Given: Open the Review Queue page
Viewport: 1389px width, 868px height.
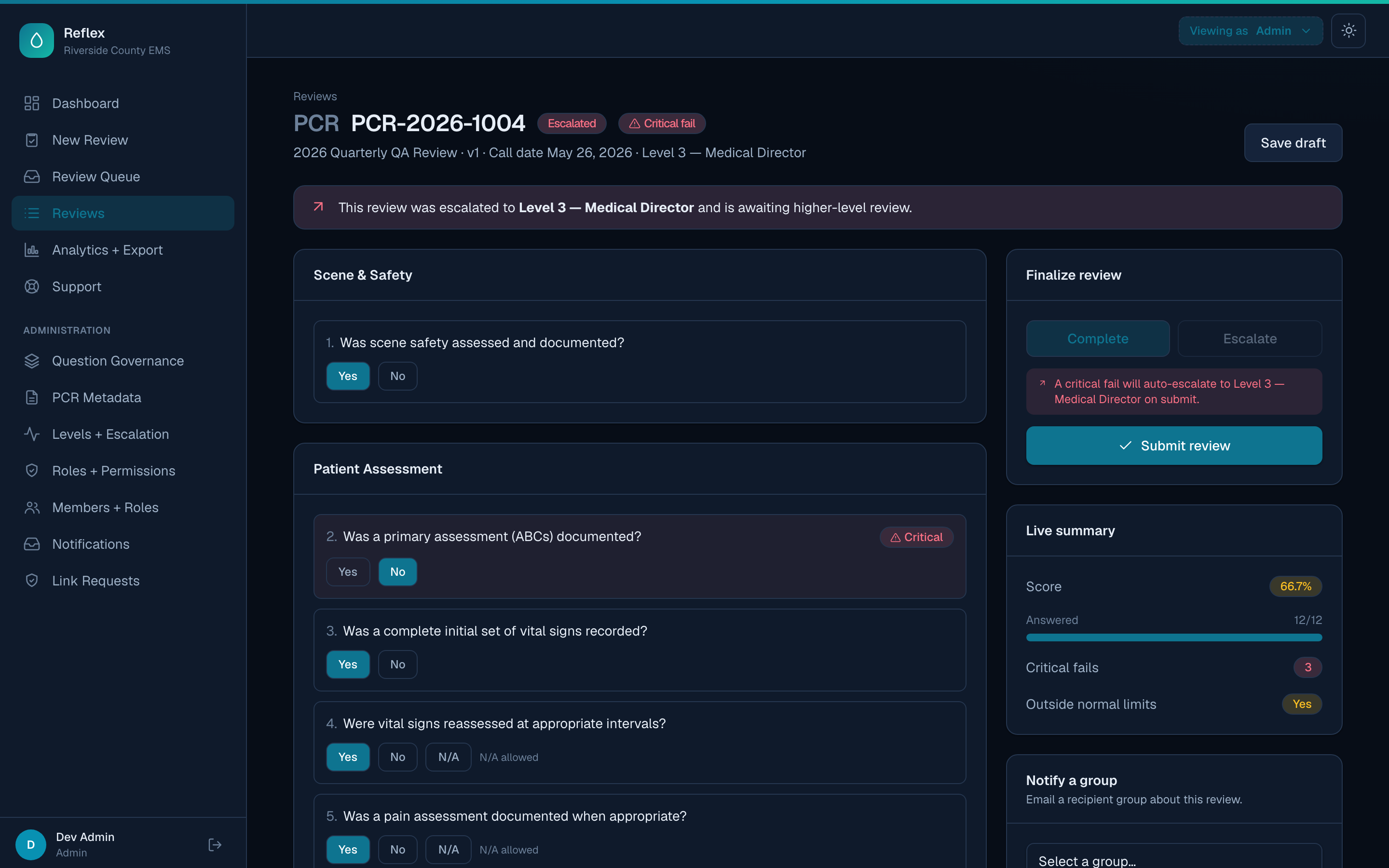Looking at the screenshot, I should 123,177.
